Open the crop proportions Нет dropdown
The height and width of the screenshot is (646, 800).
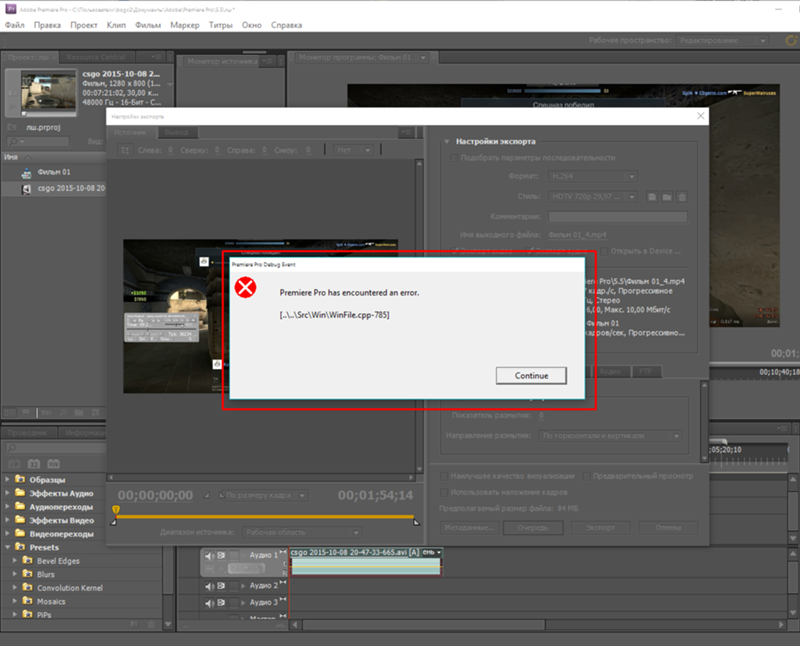pyautogui.click(x=354, y=150)
